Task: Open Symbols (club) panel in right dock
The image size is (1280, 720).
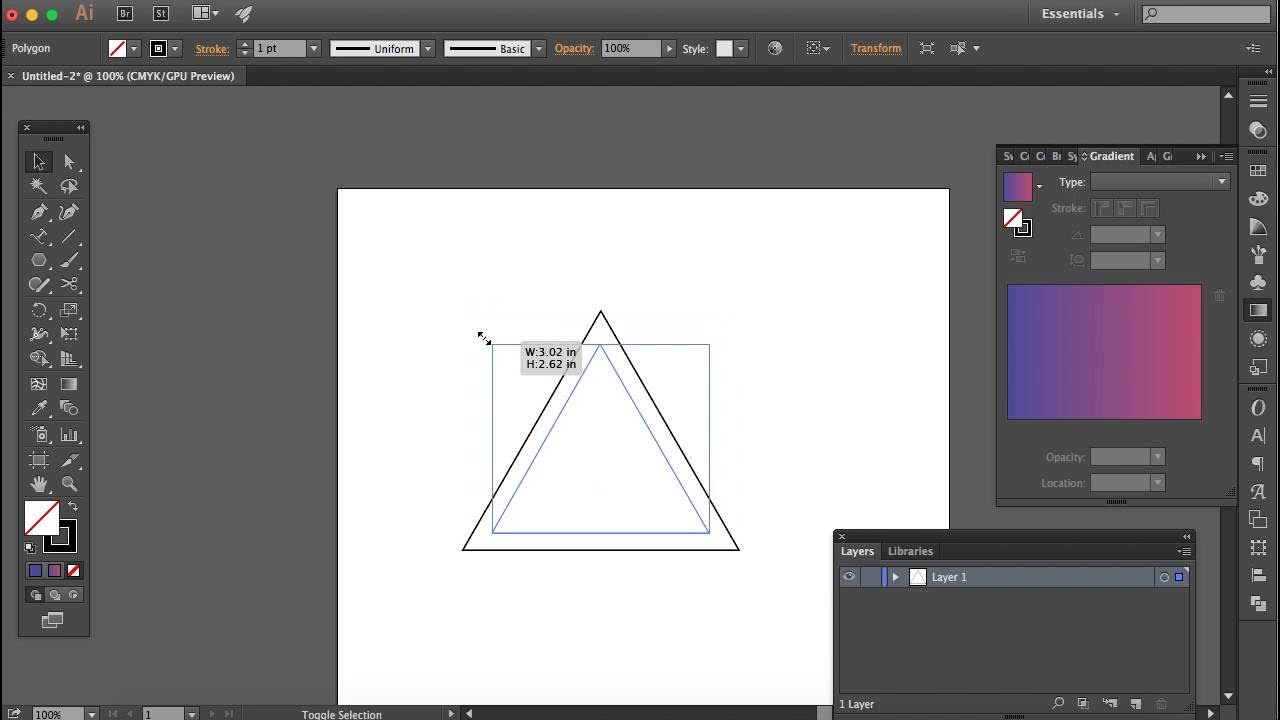Action: pos(1258,283)
